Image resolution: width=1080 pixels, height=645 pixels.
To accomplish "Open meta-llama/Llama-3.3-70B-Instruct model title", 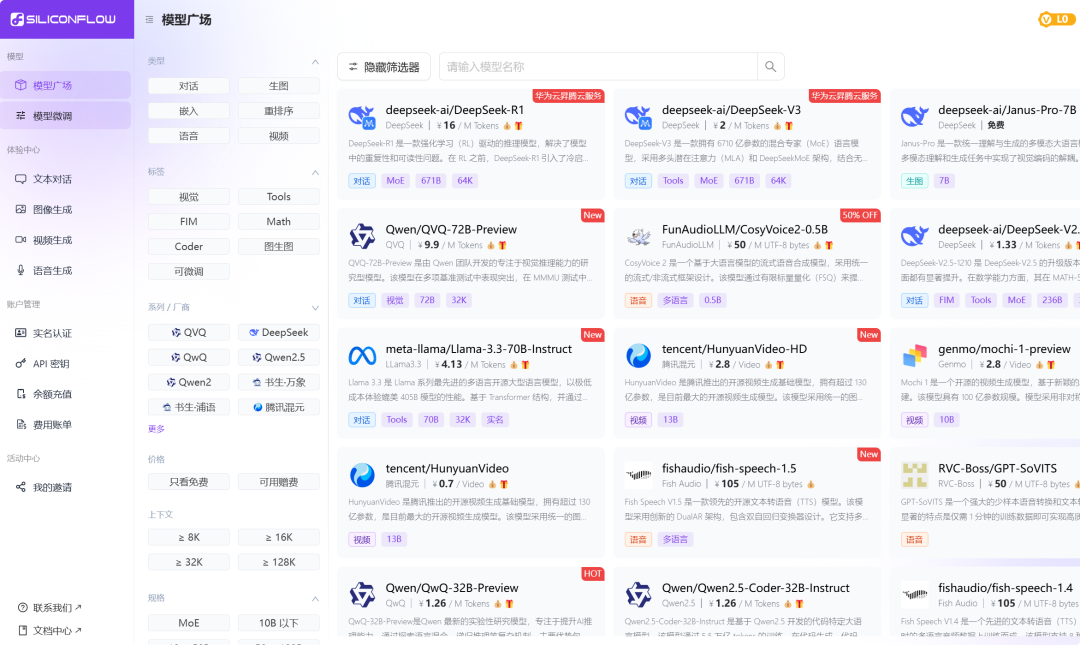I will (x=479, y=349).
